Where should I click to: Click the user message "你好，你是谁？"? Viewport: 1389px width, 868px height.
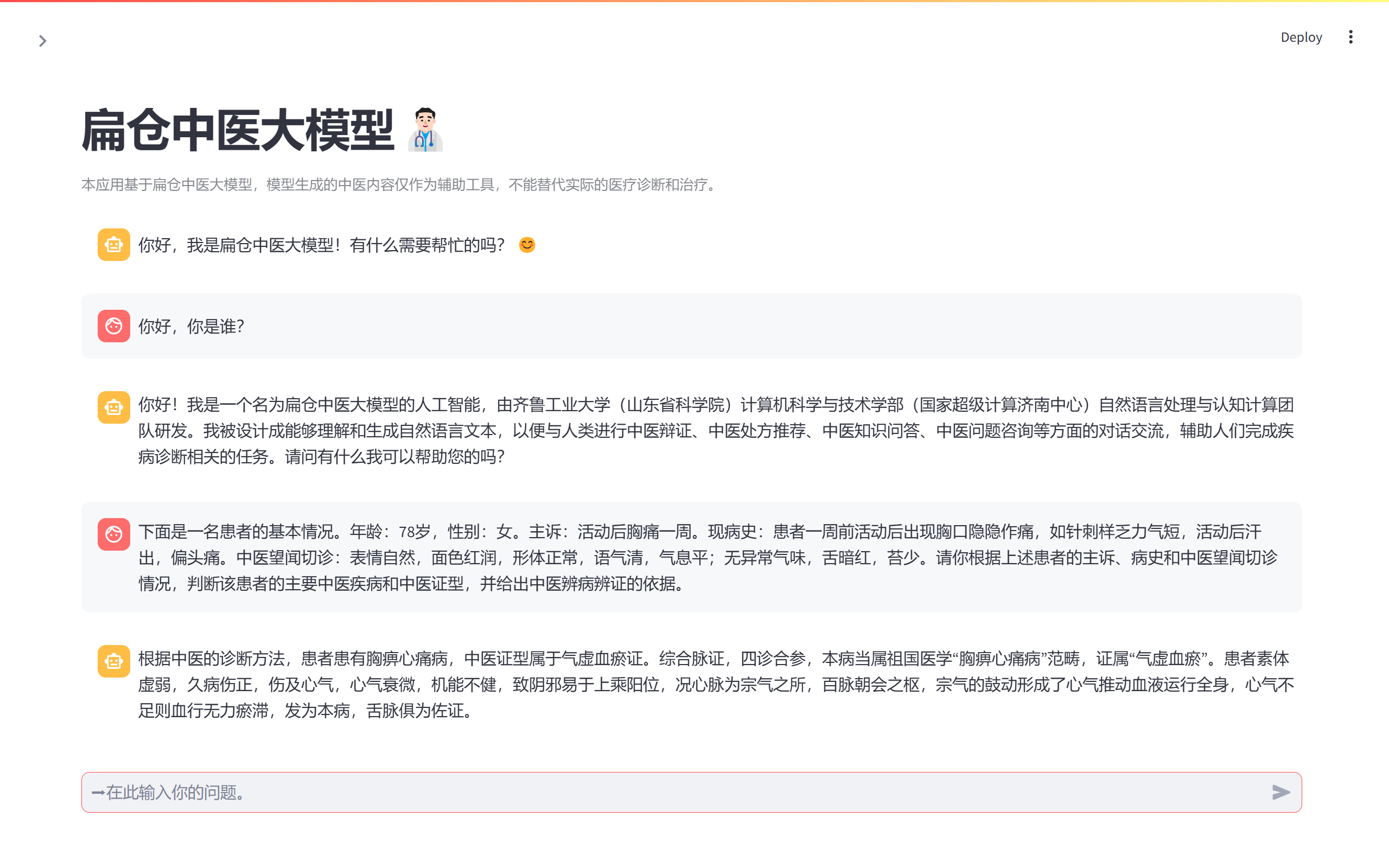(x=192, y=327)
